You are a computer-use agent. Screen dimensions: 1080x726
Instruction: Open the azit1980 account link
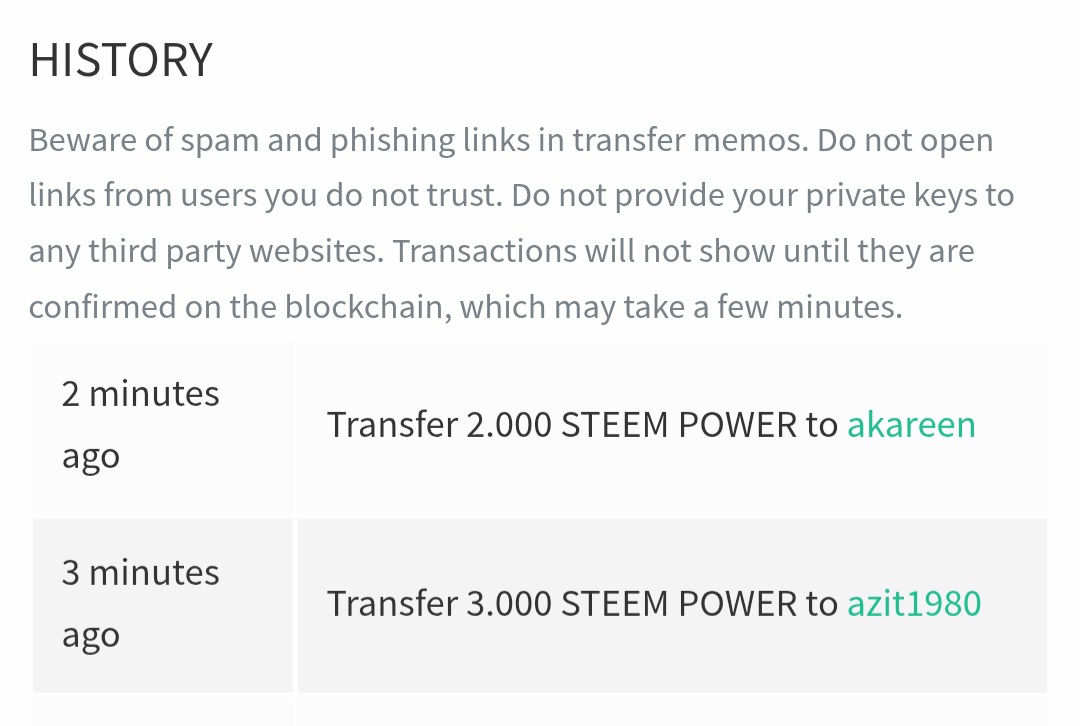coord(914,603)
